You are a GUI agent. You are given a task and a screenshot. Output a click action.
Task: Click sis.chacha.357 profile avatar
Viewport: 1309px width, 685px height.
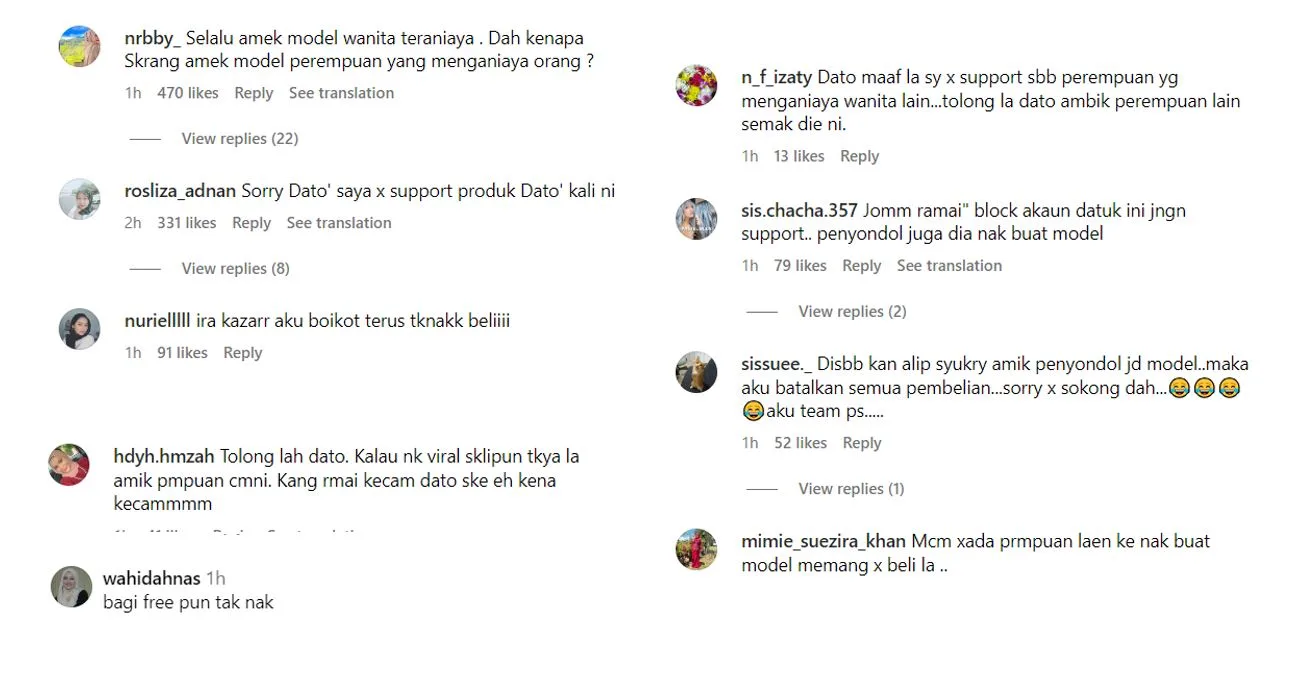(x=696, y=219)
